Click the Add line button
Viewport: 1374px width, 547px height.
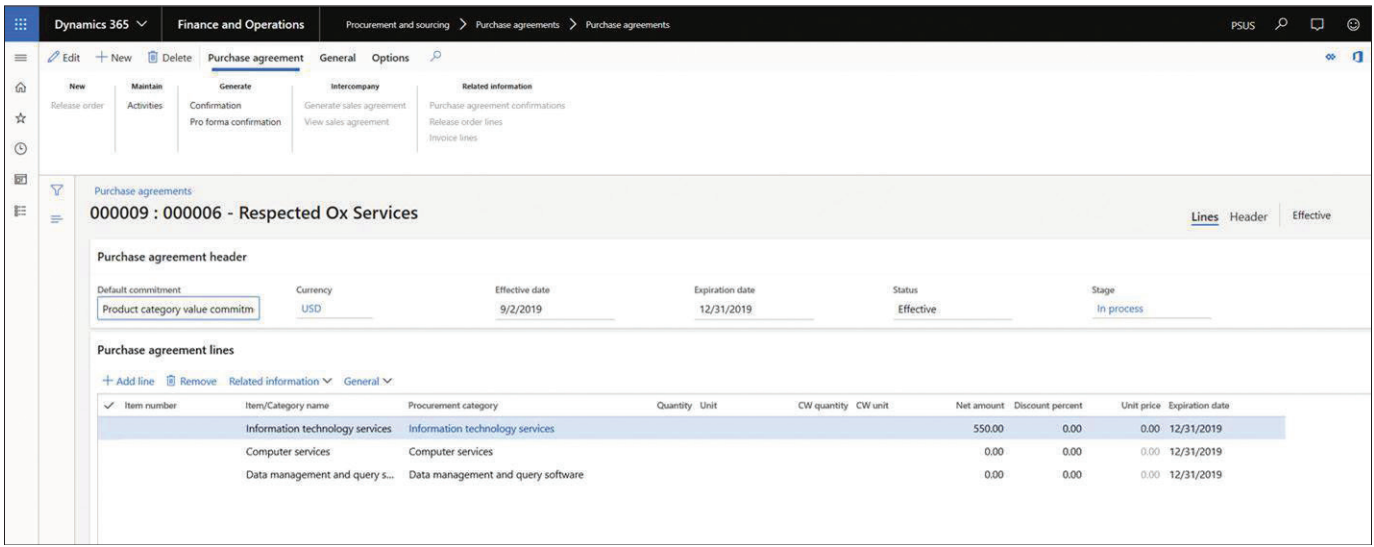pos(128,381)
